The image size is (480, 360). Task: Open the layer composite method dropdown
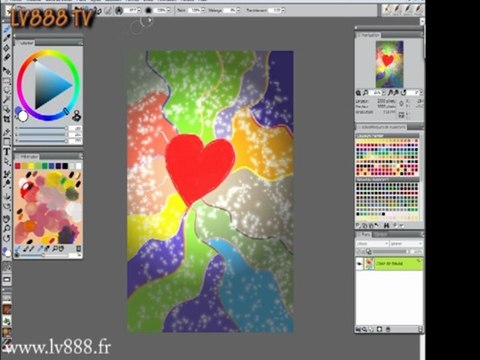[372, 244]
